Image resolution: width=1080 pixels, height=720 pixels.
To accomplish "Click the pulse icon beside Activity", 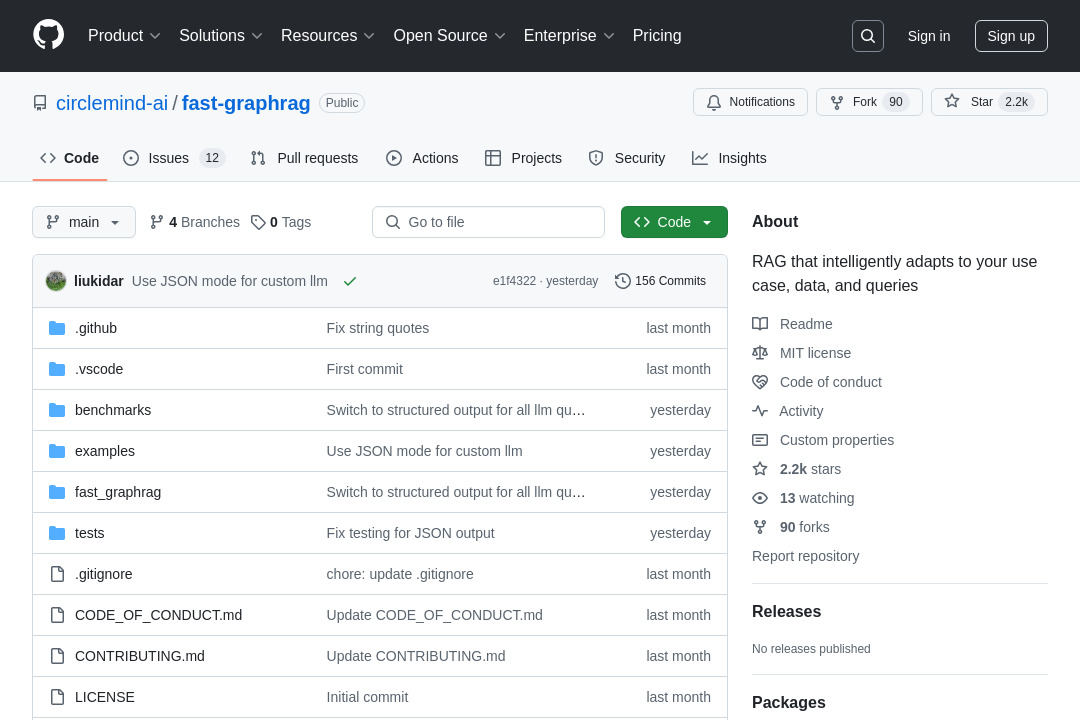I will pos(760,411).
